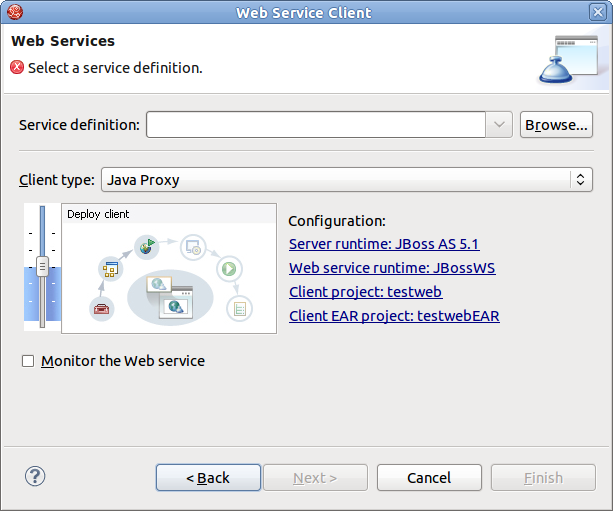
Task: Click the red error icon beside message
Action: (17, 68)
